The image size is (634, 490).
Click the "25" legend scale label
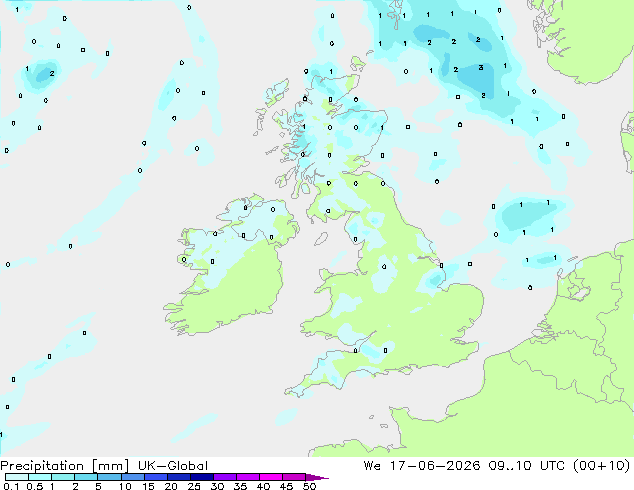point(194,486)
